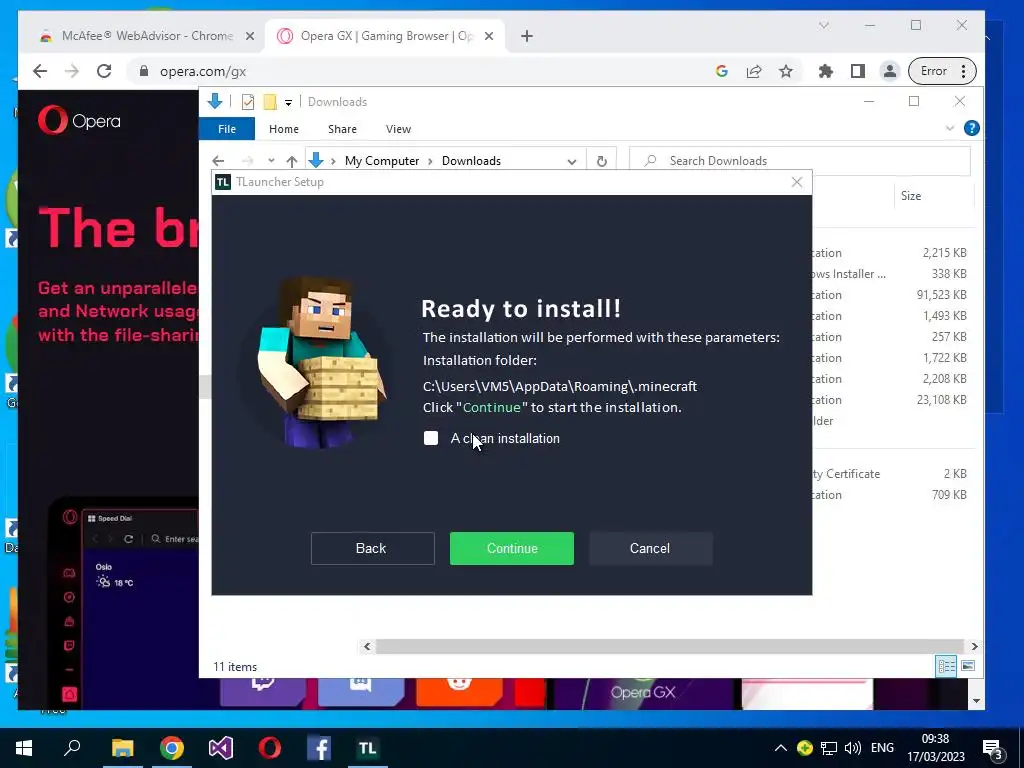Open the Share ribbon tab

pyautogui.click(x=342, y=129)
